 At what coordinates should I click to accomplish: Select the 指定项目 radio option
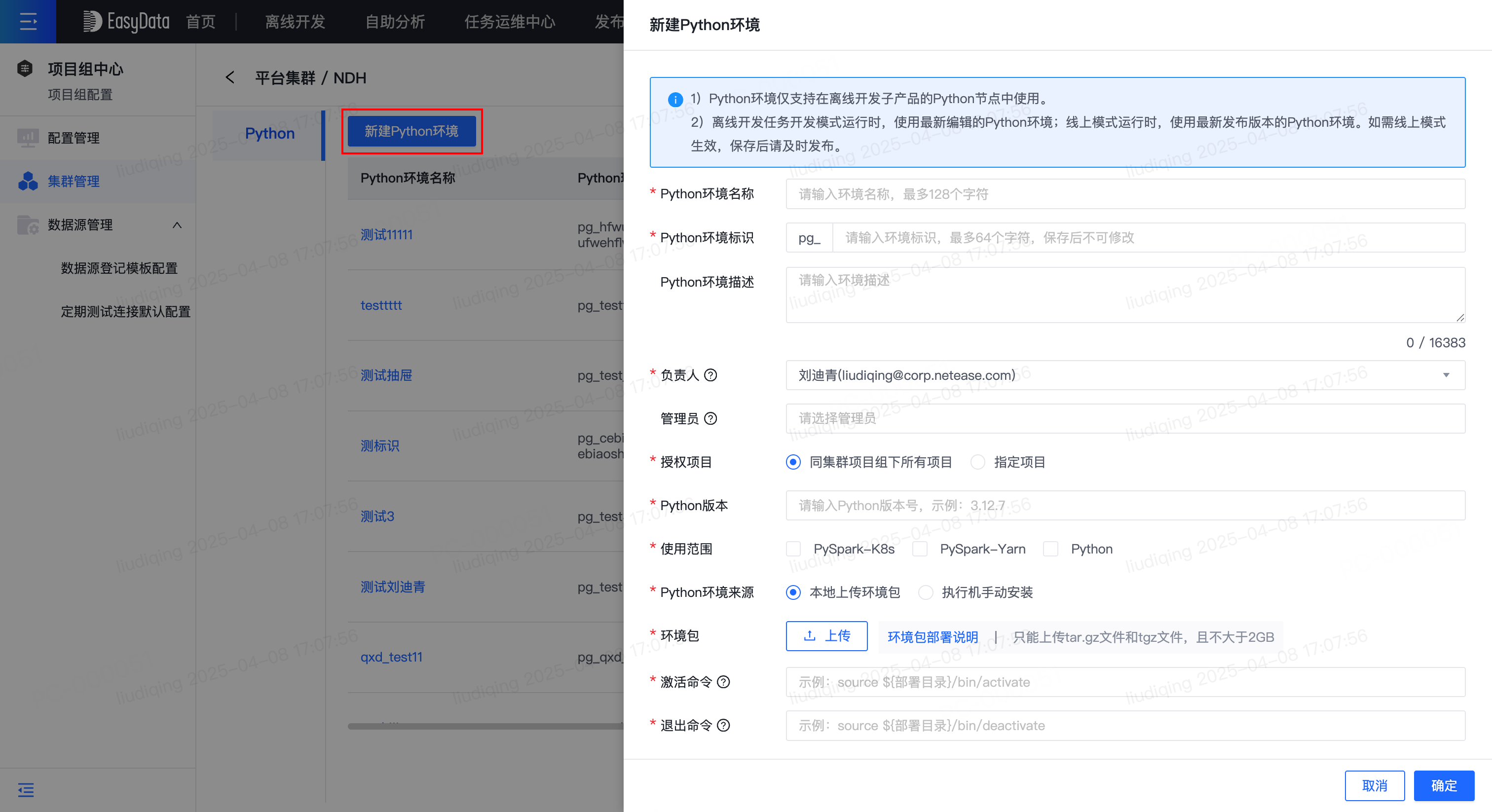(978, 462)
